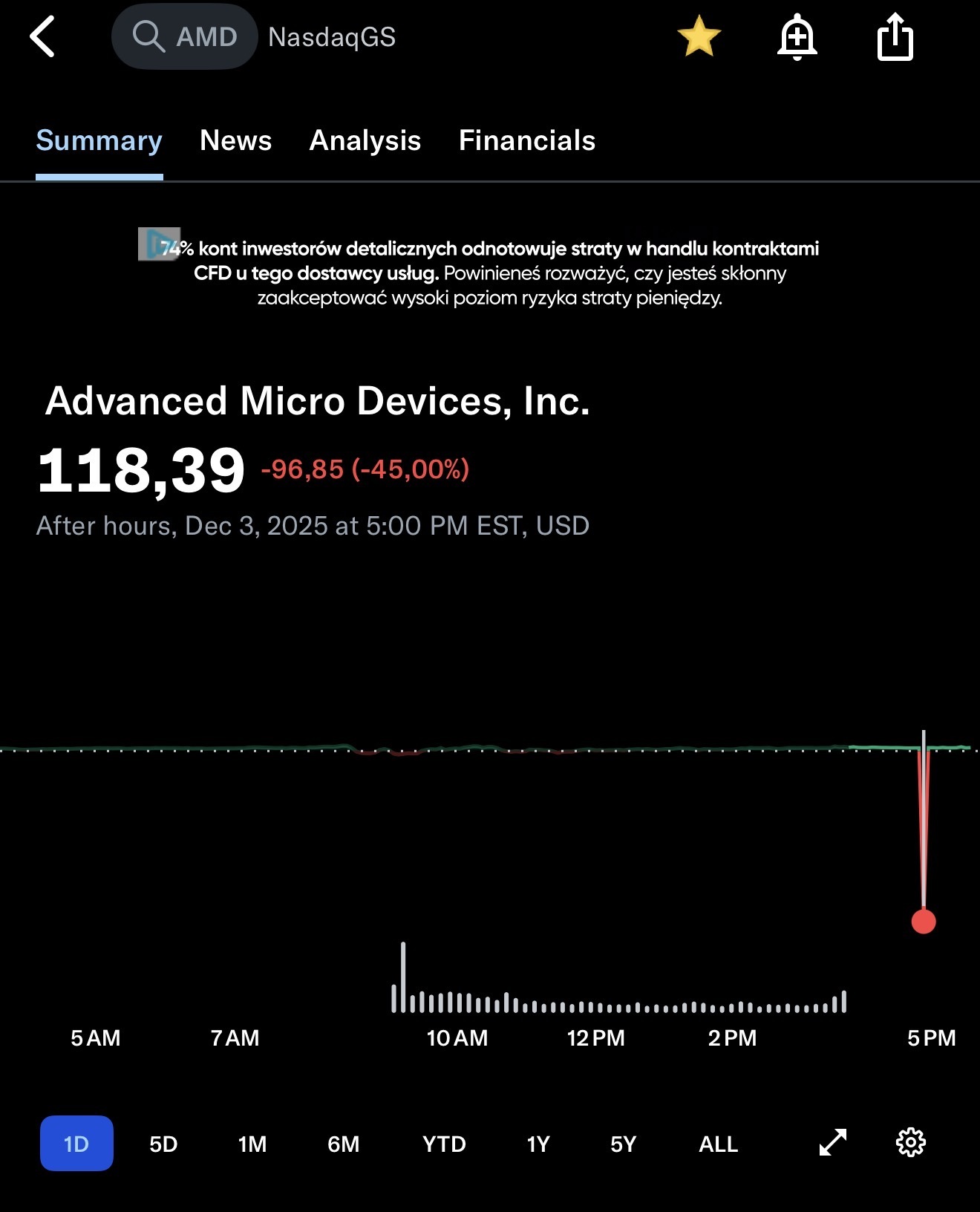Open chart settings gear

point(911,1142)
